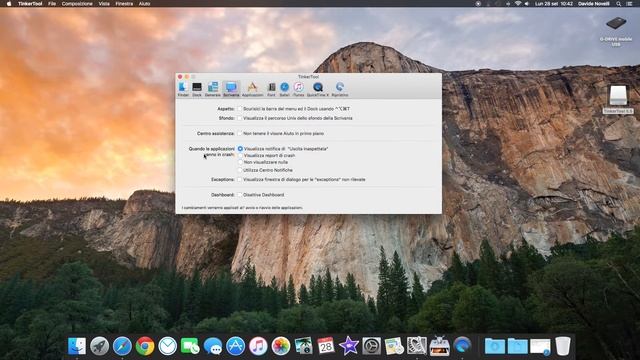The width and height of the screenshot is (640, 360).
Task: Open the Vista menu
Action: (104, 4)
